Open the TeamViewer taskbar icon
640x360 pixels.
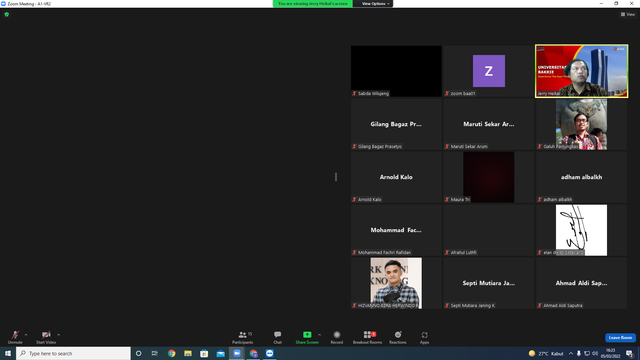coord(269,353)
